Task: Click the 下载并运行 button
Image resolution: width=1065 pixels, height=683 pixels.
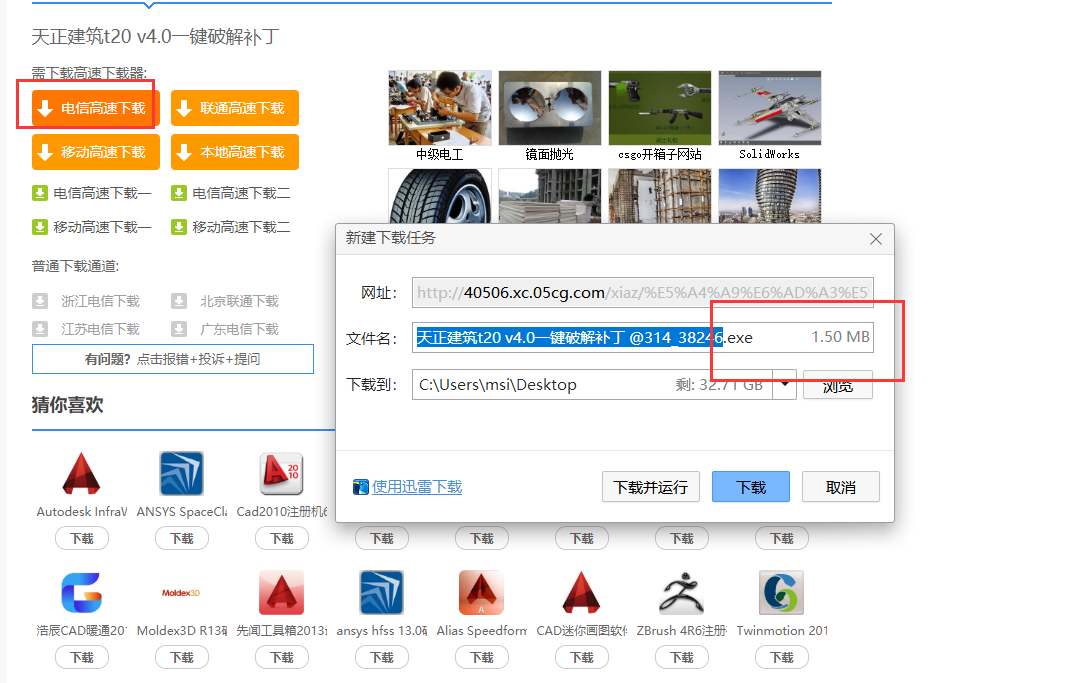Action: (x=651, y=487)
